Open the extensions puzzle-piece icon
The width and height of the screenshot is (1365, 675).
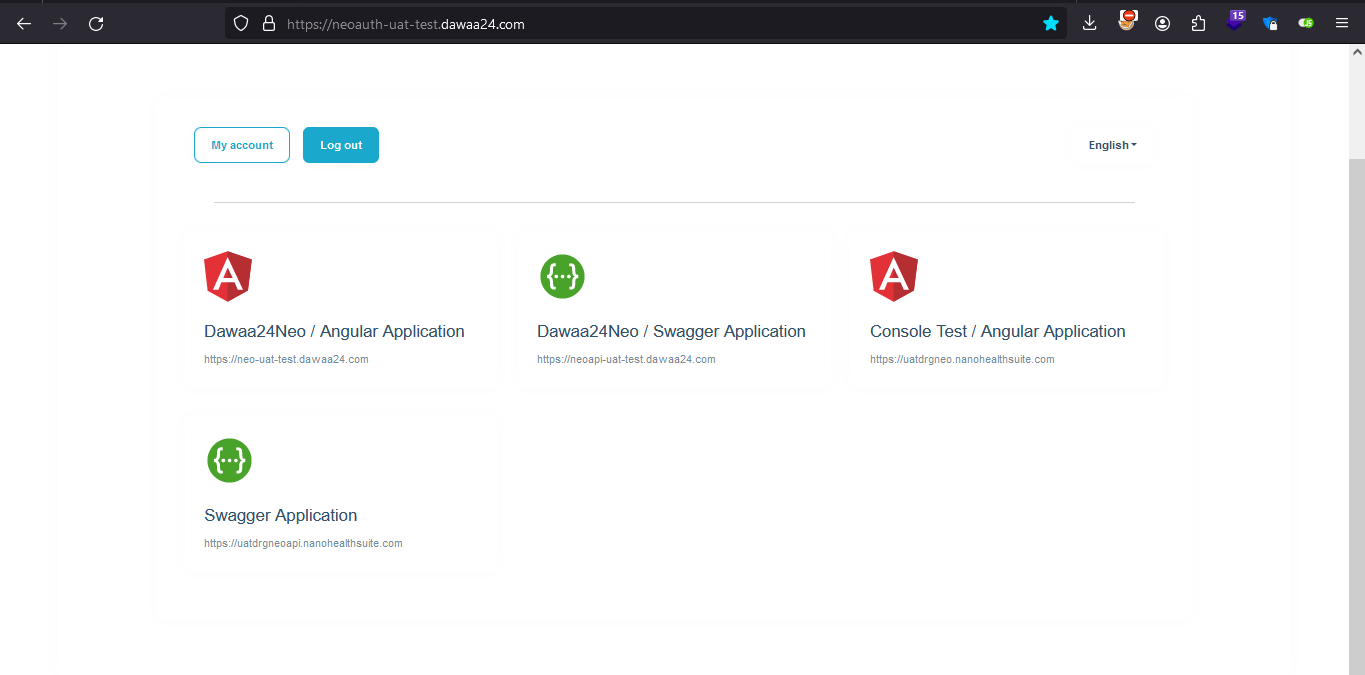[x=1198, y=23]
